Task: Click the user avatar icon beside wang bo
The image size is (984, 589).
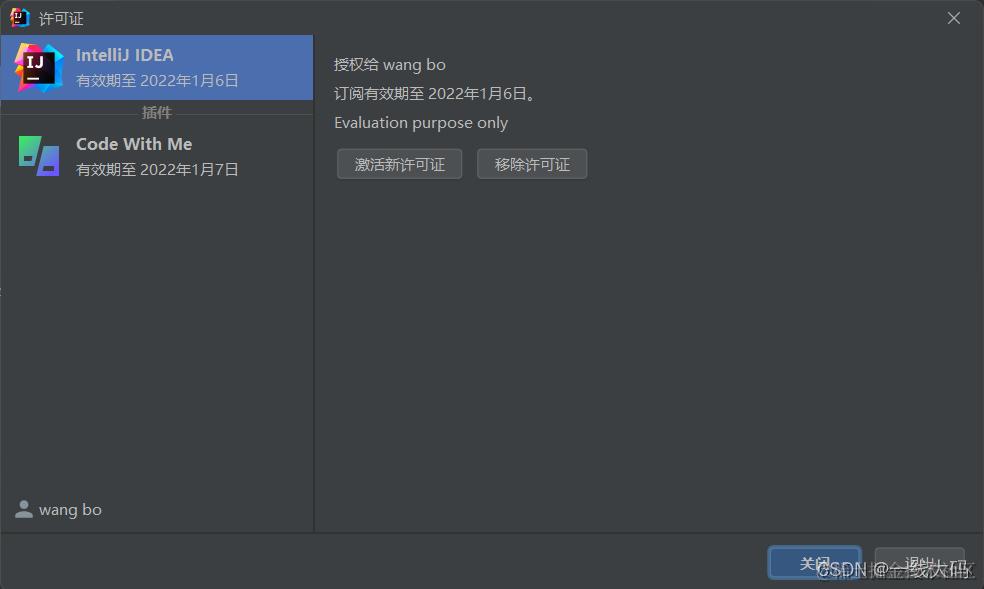Action: 24,509
